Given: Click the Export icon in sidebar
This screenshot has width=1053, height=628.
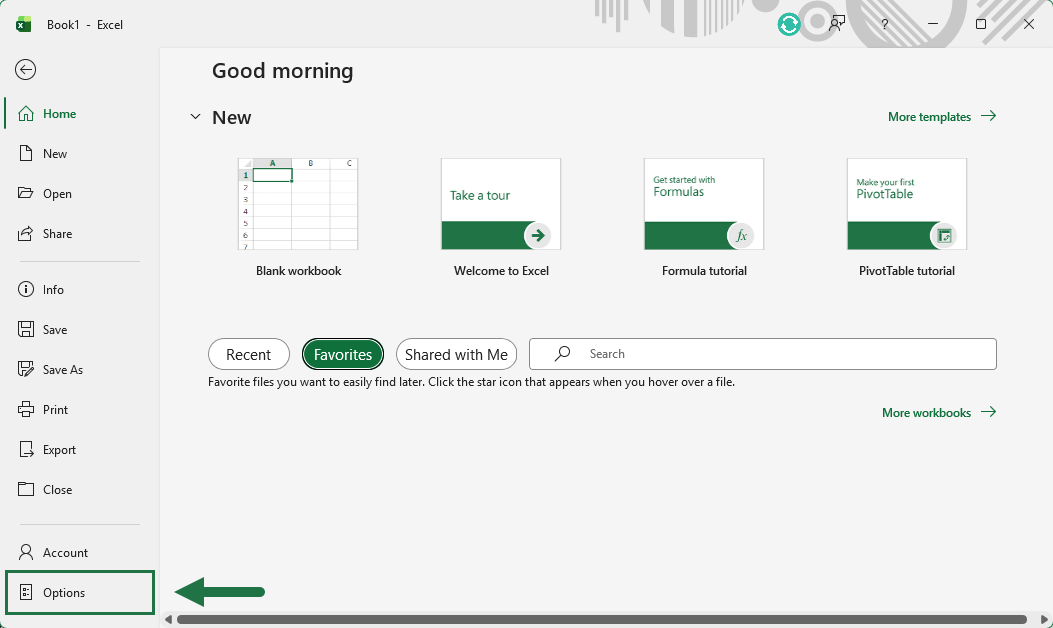Looking at the screenshot, I should (x=26, y=449).
